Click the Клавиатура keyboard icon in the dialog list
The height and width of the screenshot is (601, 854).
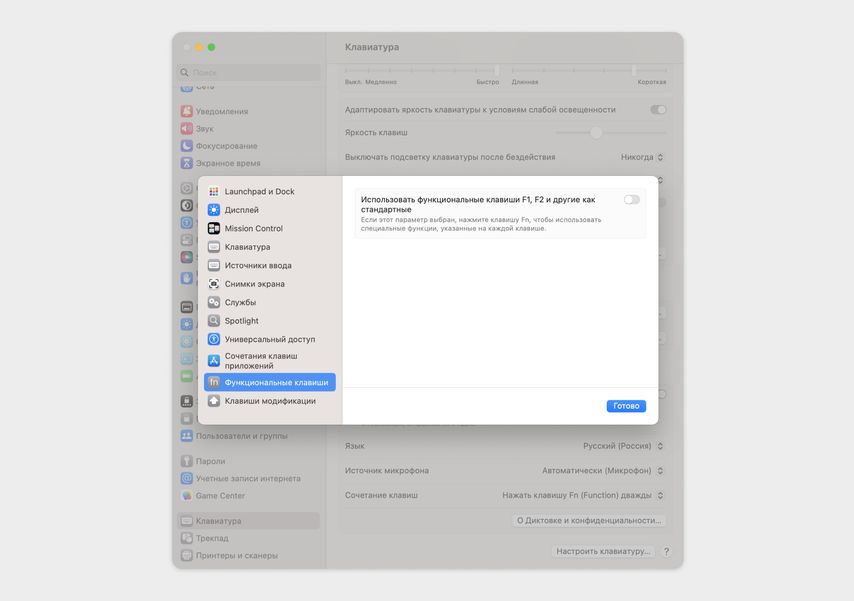(214, 247)
